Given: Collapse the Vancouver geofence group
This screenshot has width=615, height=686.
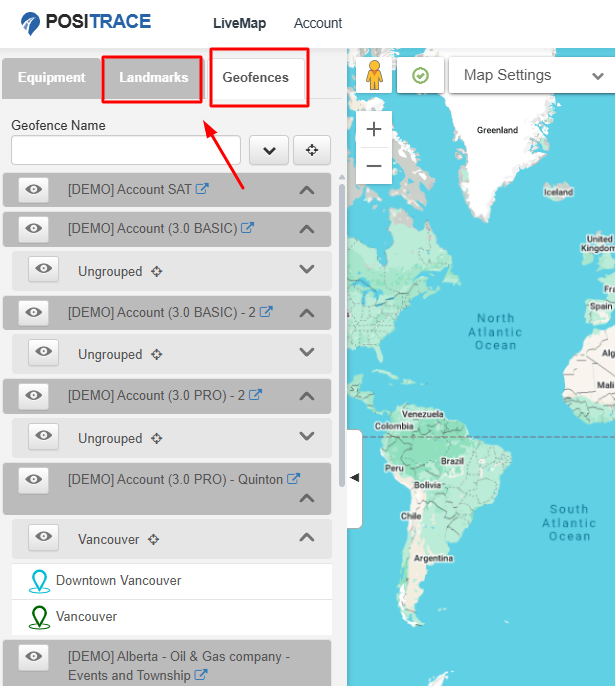Looking at the screenshot, I should (x=307, y=538).
